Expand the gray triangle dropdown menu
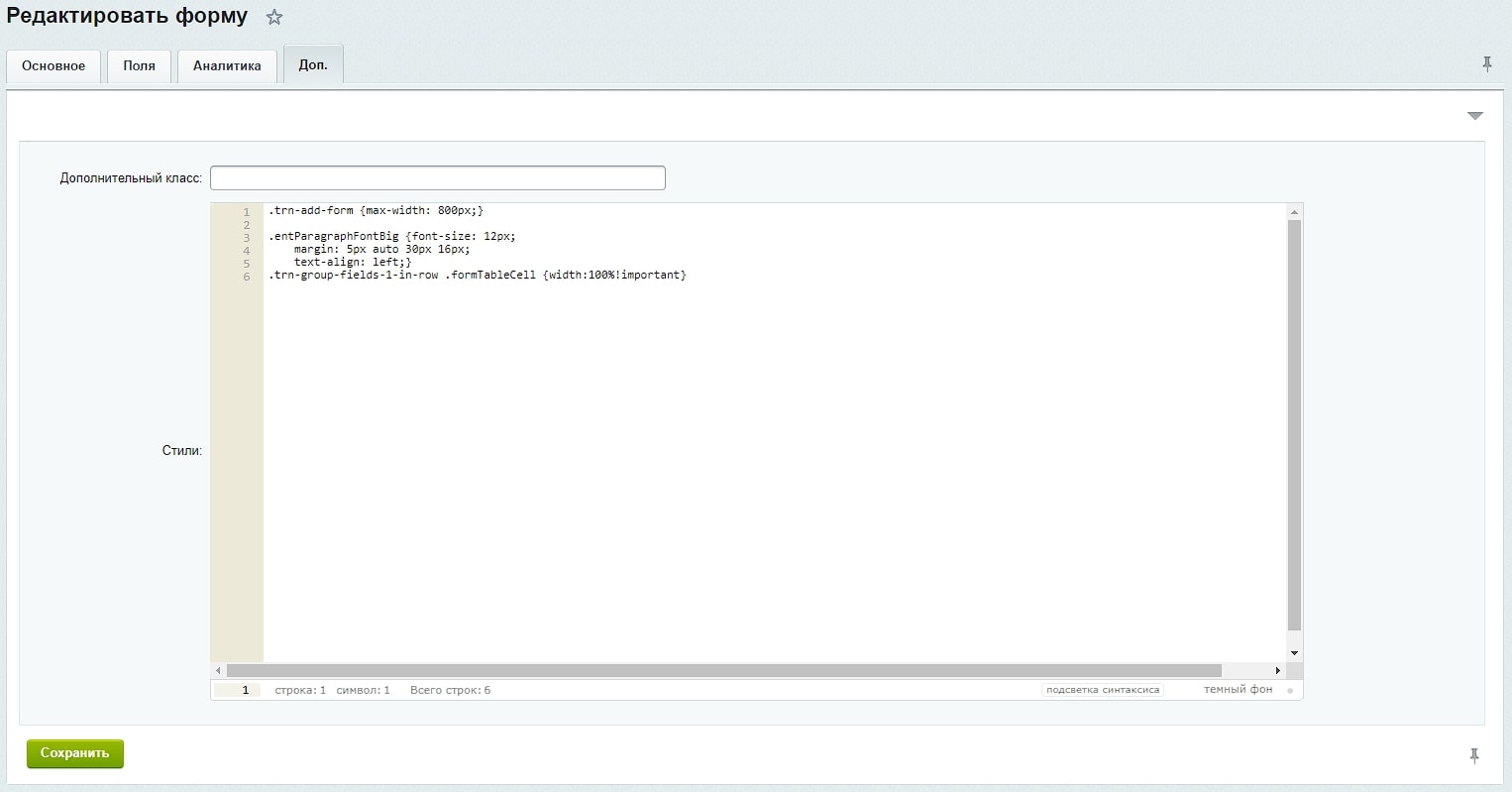Screen dimensions: 1512x792 [x=1474, y=116]
